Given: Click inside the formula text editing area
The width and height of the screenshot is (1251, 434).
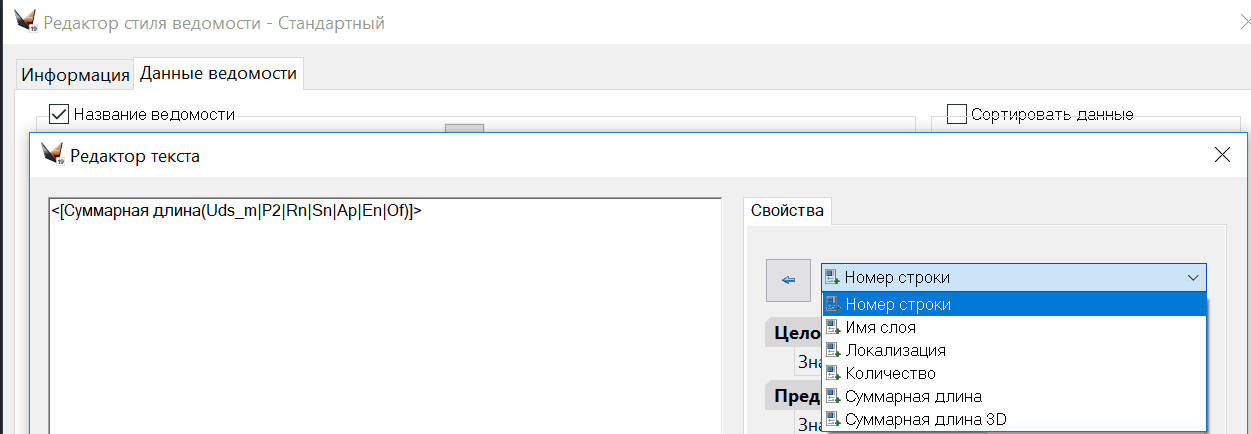Looking at the screenshot, I should (x=385, y=320).
